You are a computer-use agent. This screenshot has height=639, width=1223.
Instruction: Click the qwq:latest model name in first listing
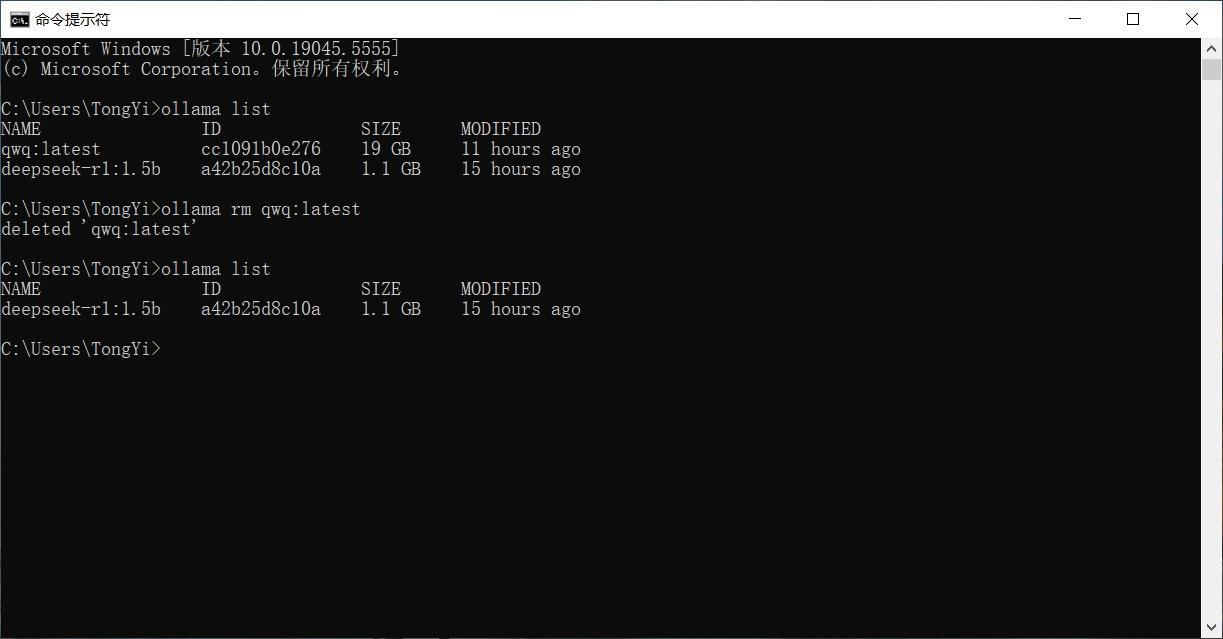tap(51, 149)
